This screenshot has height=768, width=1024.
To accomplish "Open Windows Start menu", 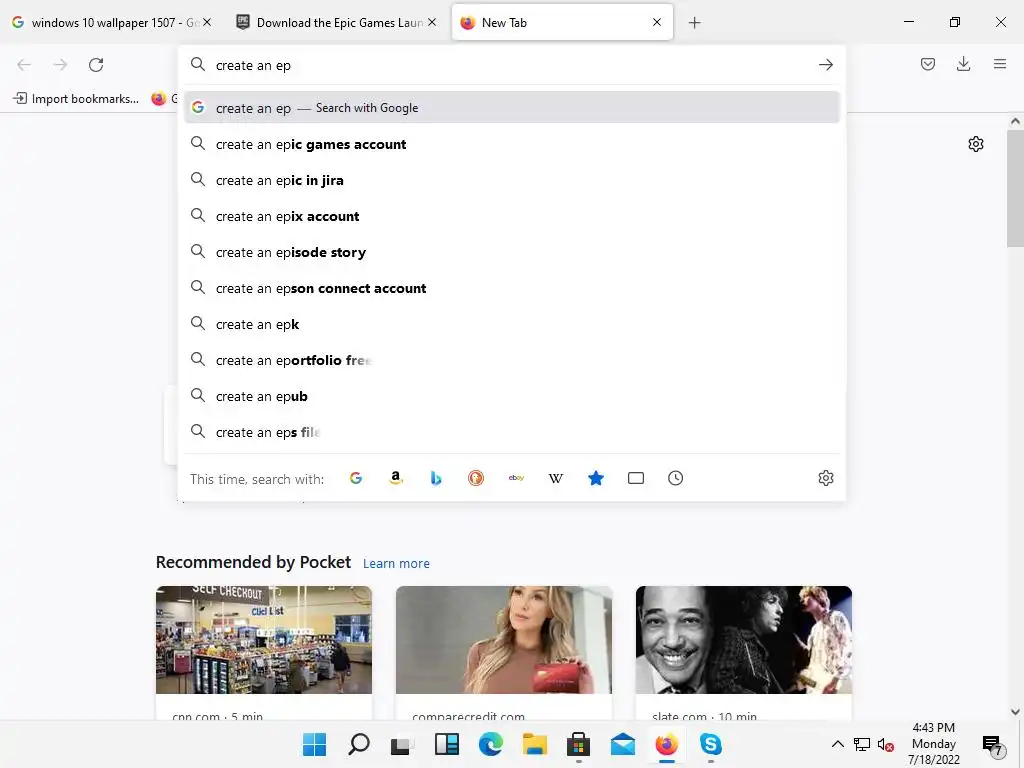I will (x=314, y=744).
